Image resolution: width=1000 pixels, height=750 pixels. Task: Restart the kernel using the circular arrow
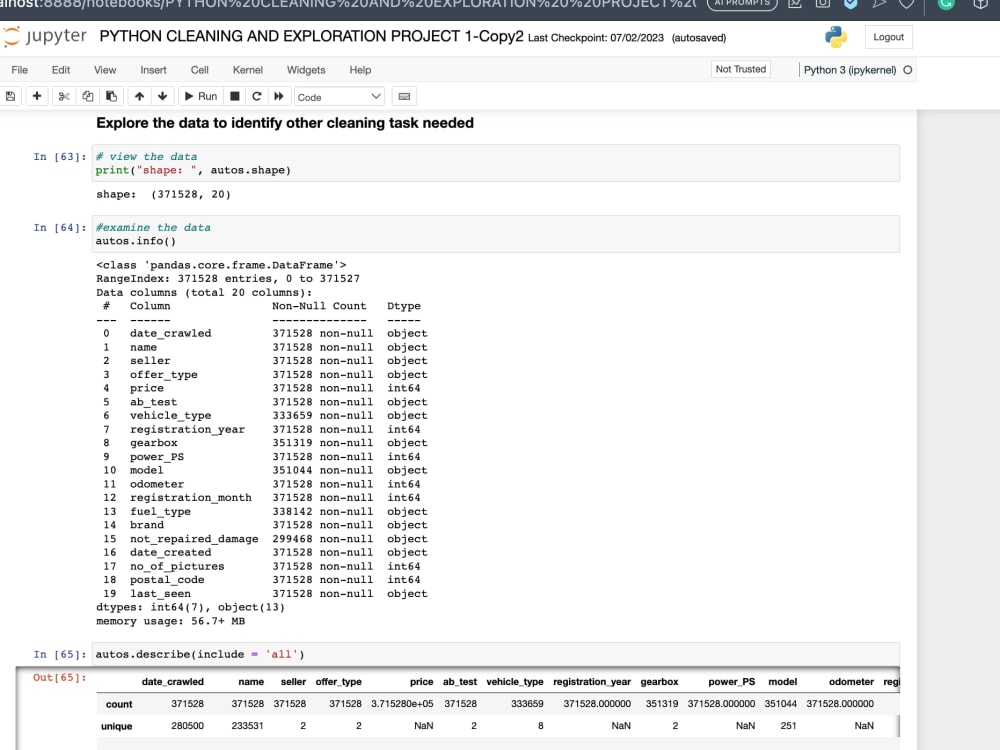[258, 96]
